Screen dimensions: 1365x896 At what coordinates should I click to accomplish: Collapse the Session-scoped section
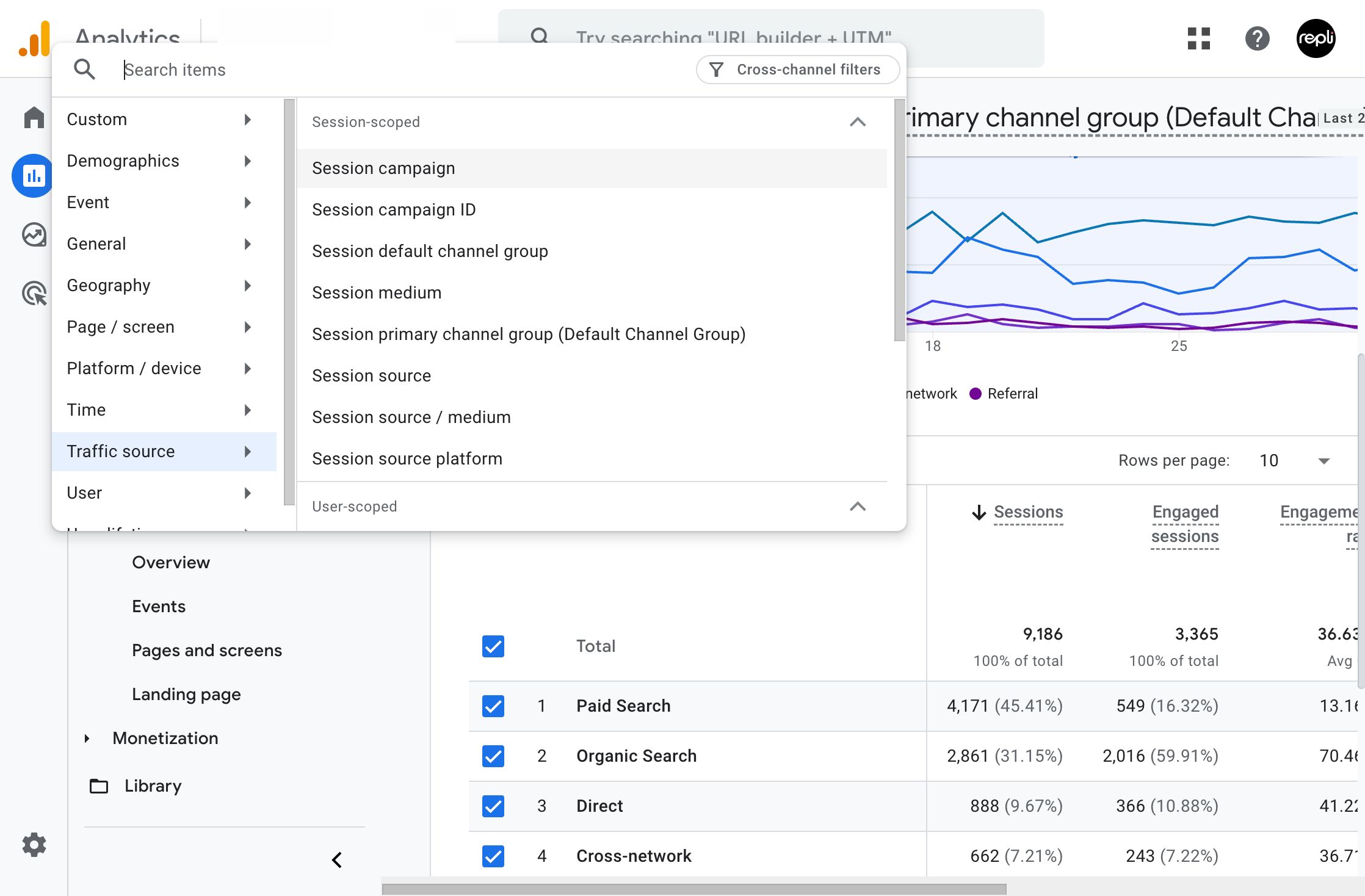pos(858,122)
